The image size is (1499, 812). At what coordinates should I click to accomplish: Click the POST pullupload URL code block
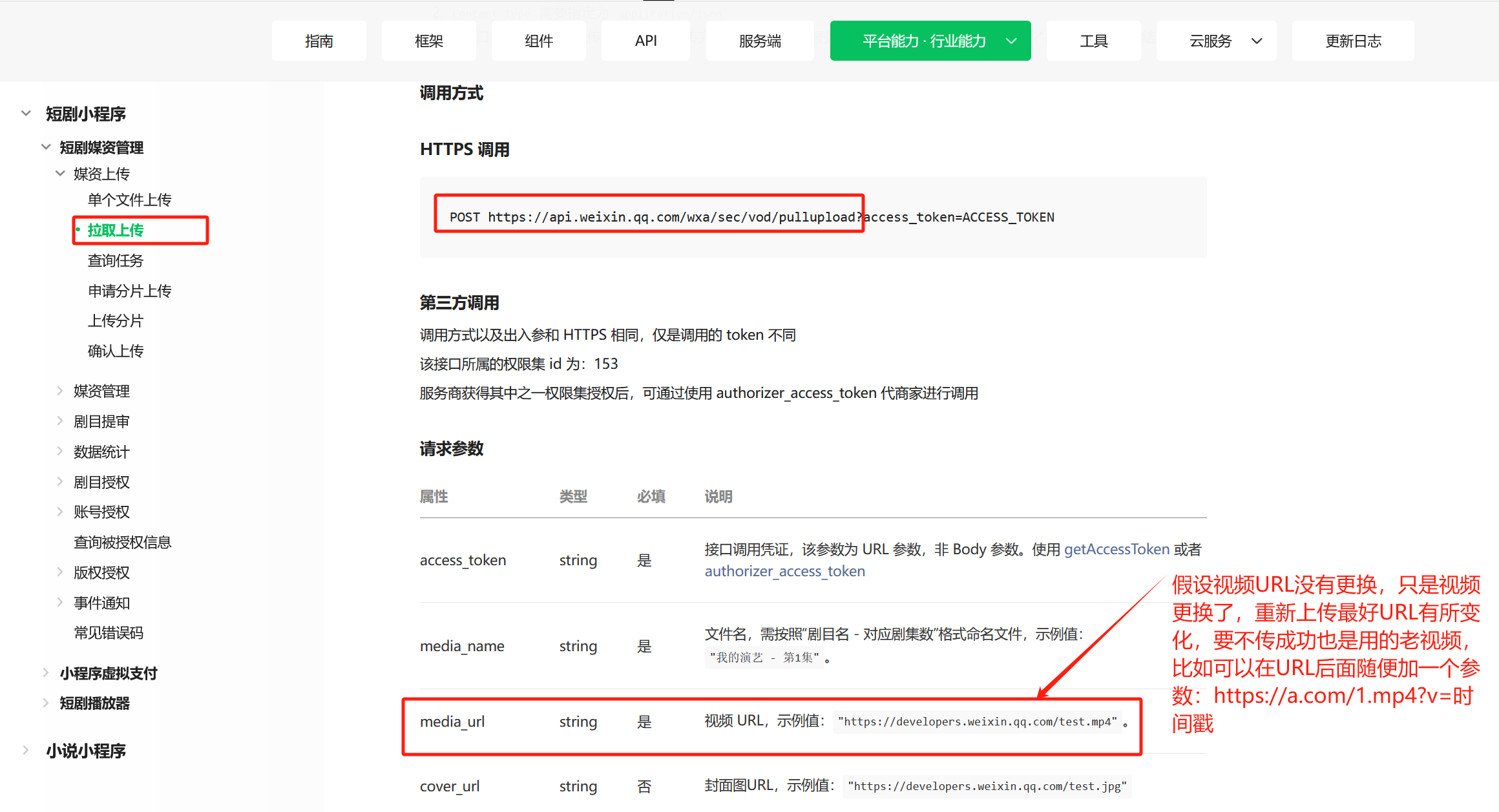point(751,217)
